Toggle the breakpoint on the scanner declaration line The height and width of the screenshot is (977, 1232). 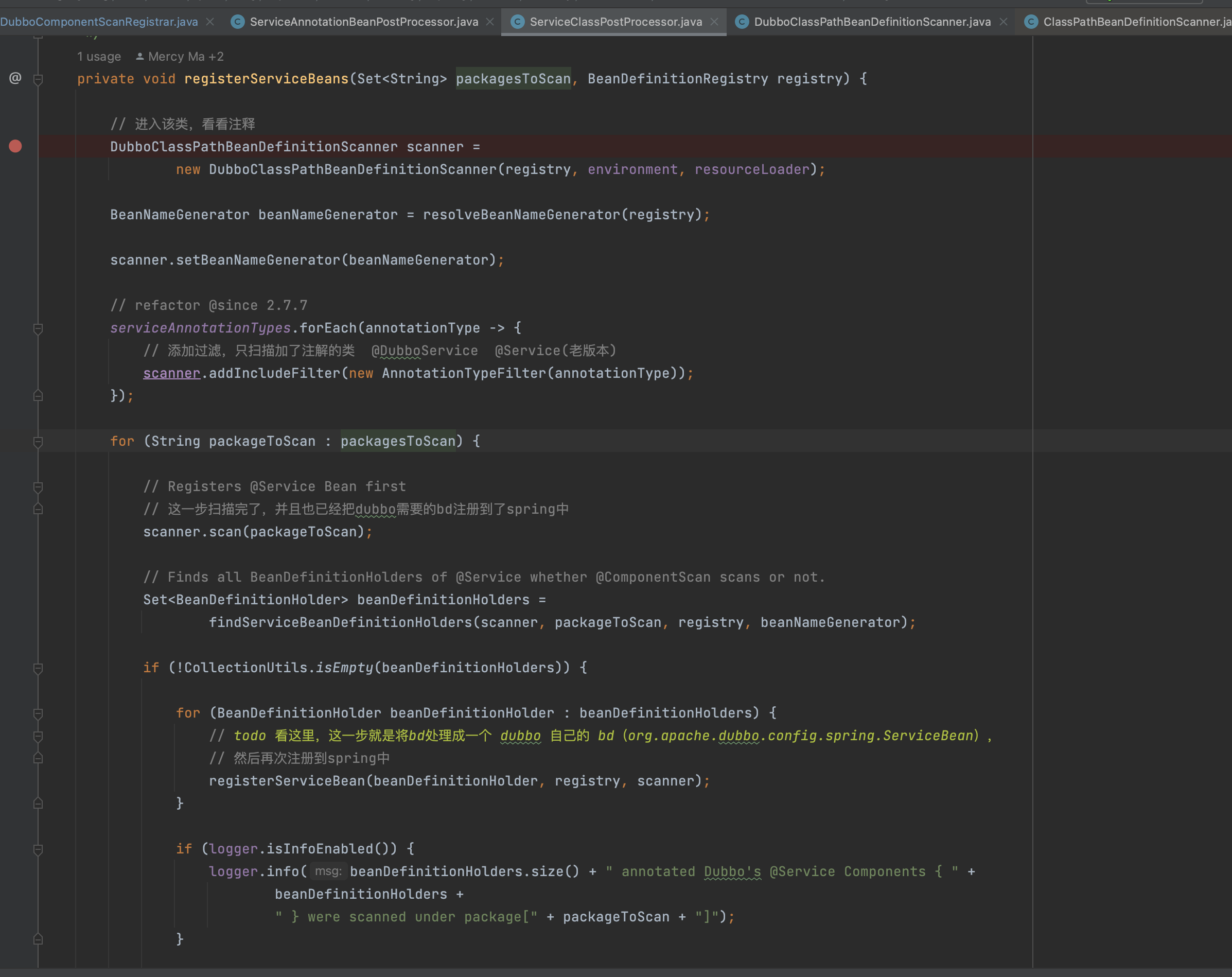coord(15,146)
